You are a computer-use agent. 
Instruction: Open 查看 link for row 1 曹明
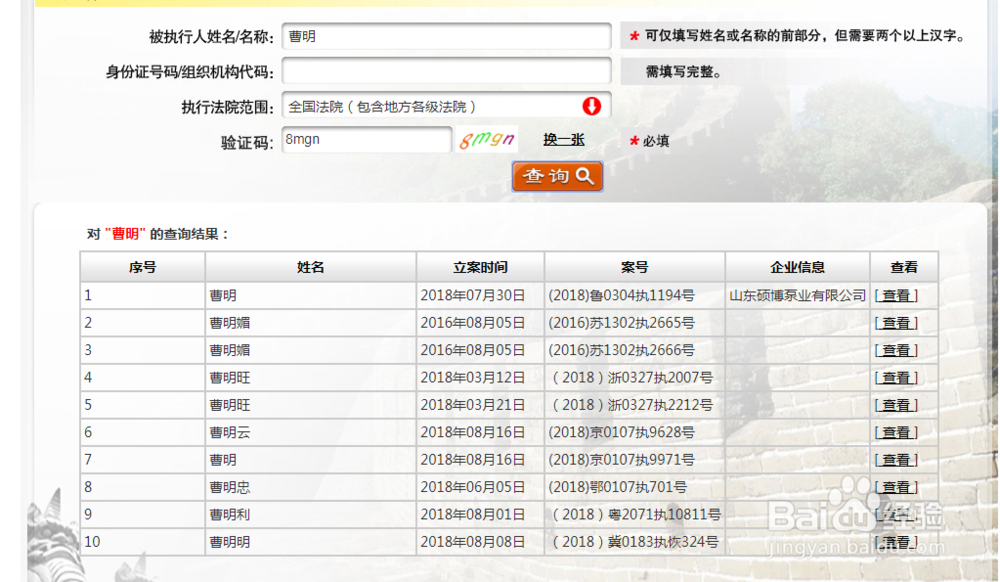point(896,296)
